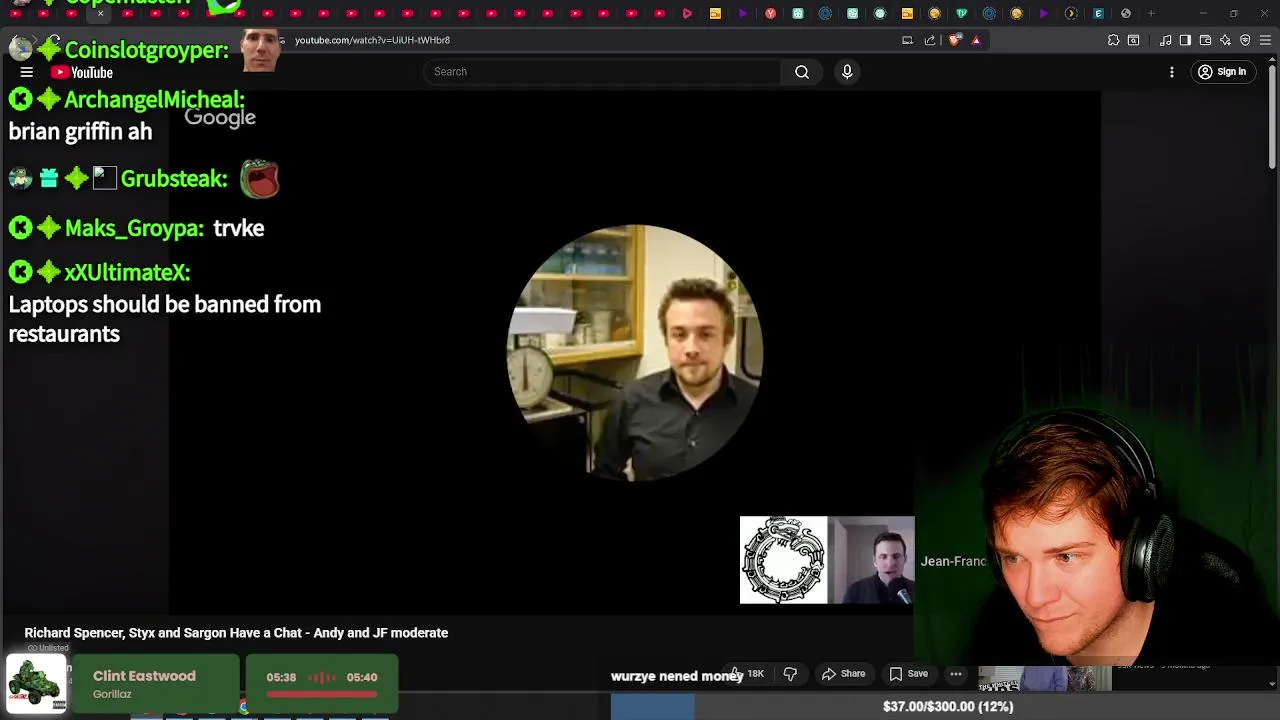Viewport: 1280px width, 720px height.
Task: Open the music note media control icon
Action: [1165, 40]
